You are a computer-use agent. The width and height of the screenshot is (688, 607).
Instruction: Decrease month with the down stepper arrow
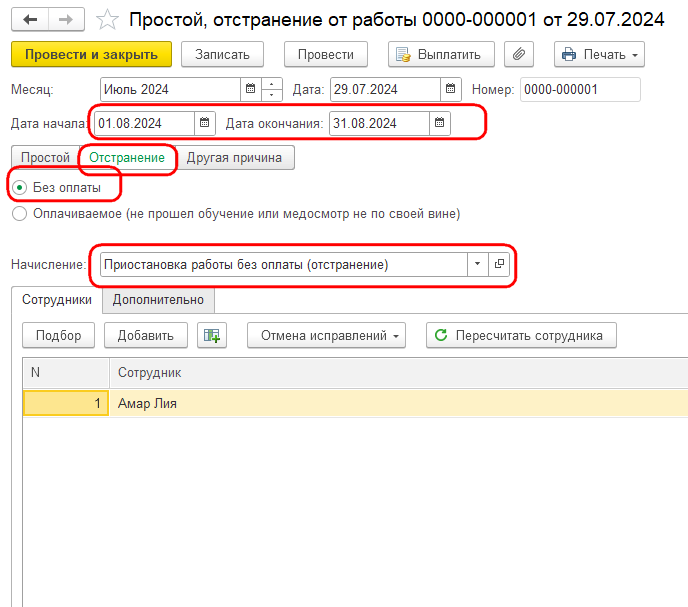click(x=272, y=95)
